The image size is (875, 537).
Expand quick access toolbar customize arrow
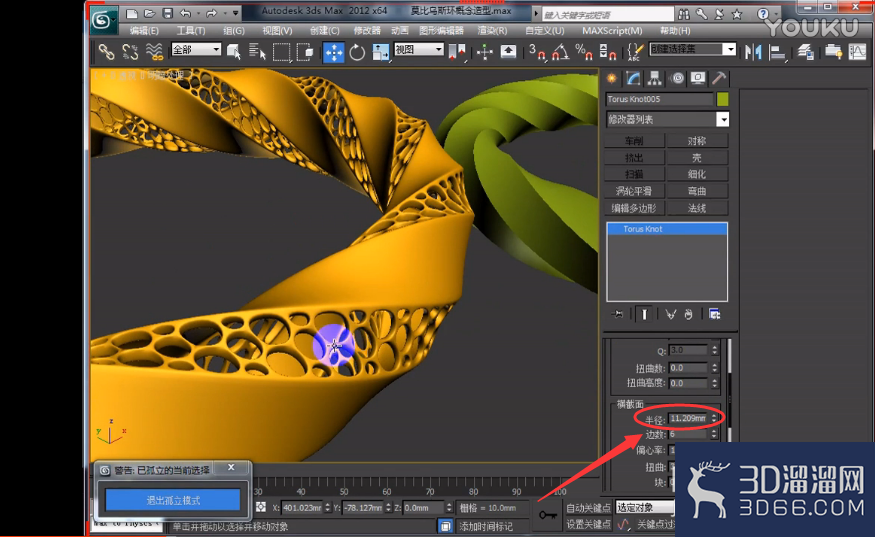(x=235, y=13)
